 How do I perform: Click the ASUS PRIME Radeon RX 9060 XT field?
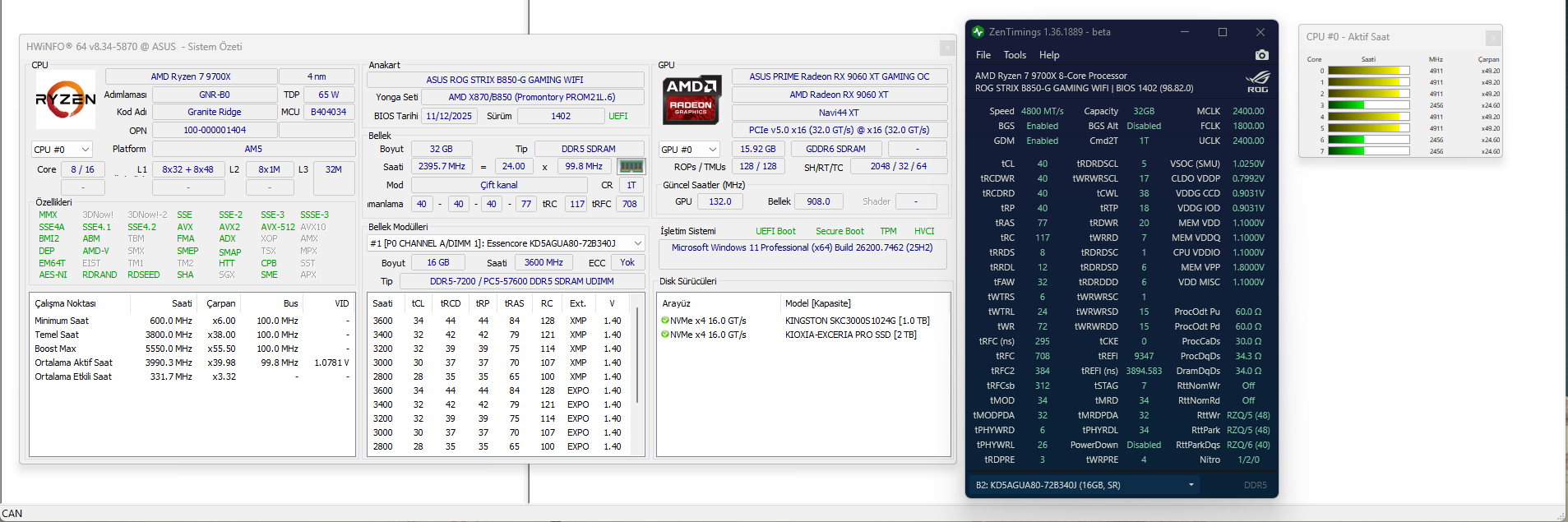pyautogui.click(x=840, y=76)
